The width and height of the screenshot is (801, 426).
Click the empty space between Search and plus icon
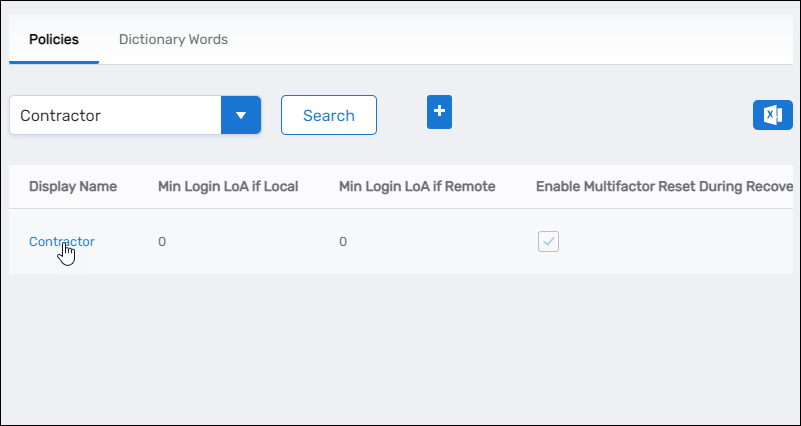coord(402,115)
